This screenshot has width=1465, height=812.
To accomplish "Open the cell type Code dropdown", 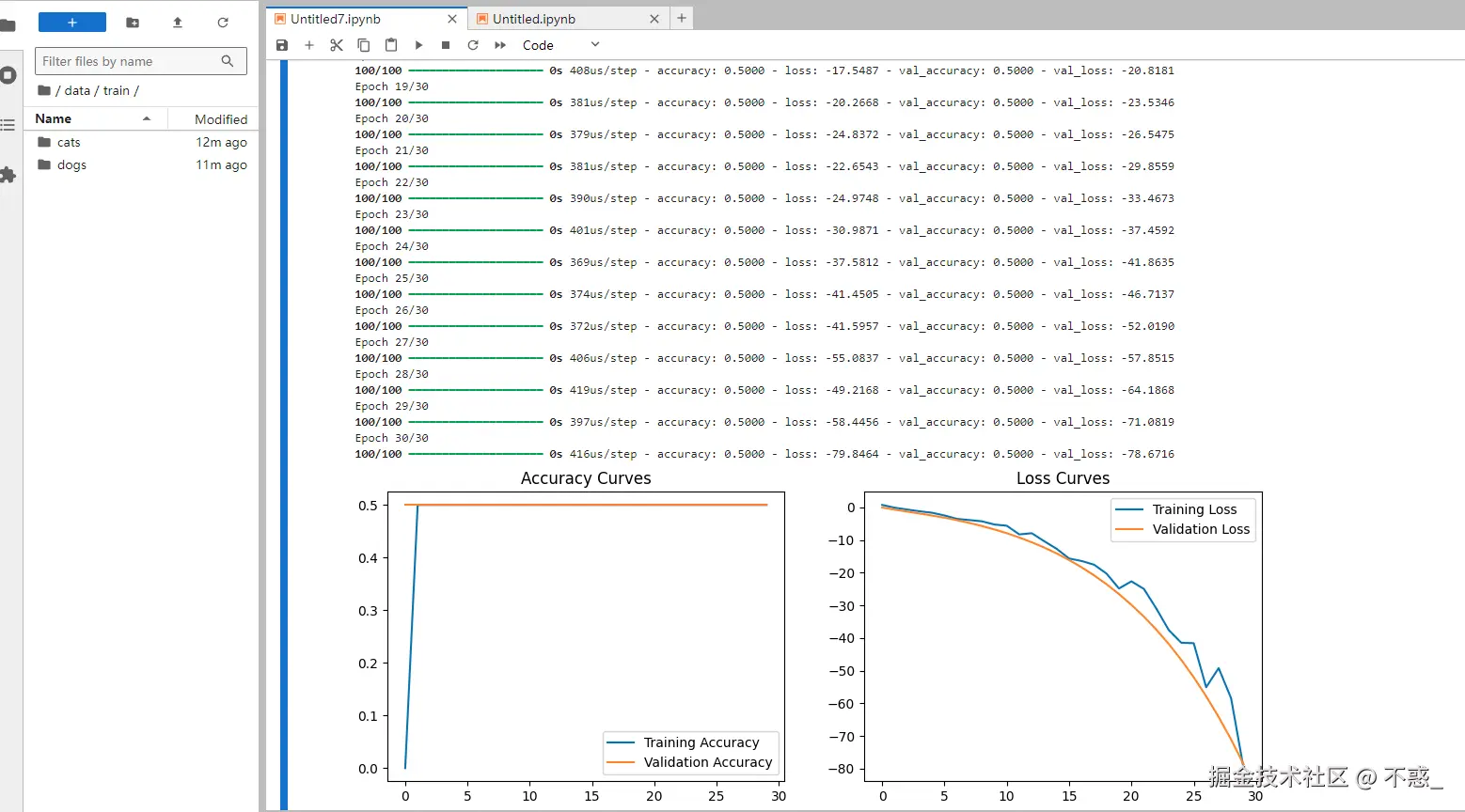I will [x=560, y=45].
